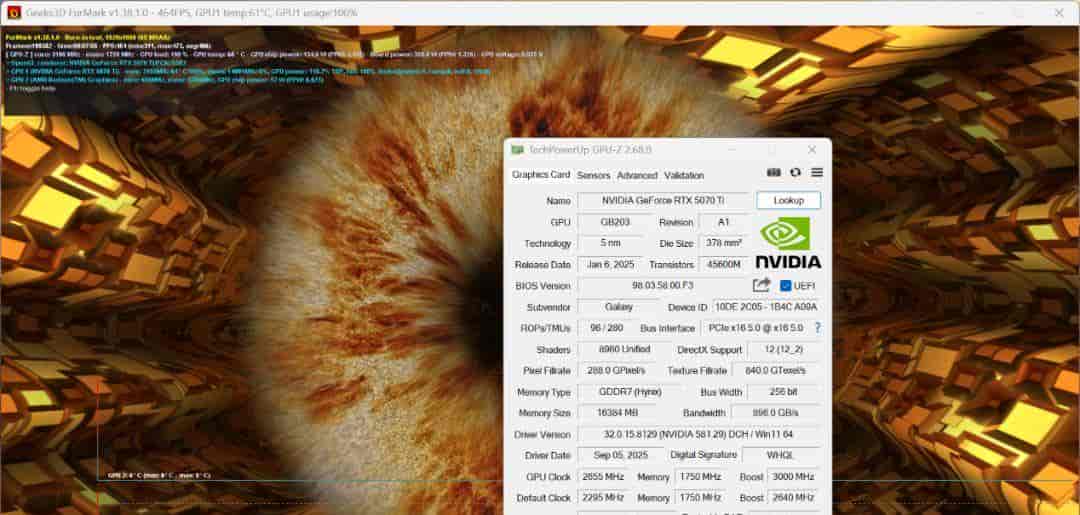1080x515 pixels.
Task: Go to the Validation tab
Action: click(x=684, y=176)
